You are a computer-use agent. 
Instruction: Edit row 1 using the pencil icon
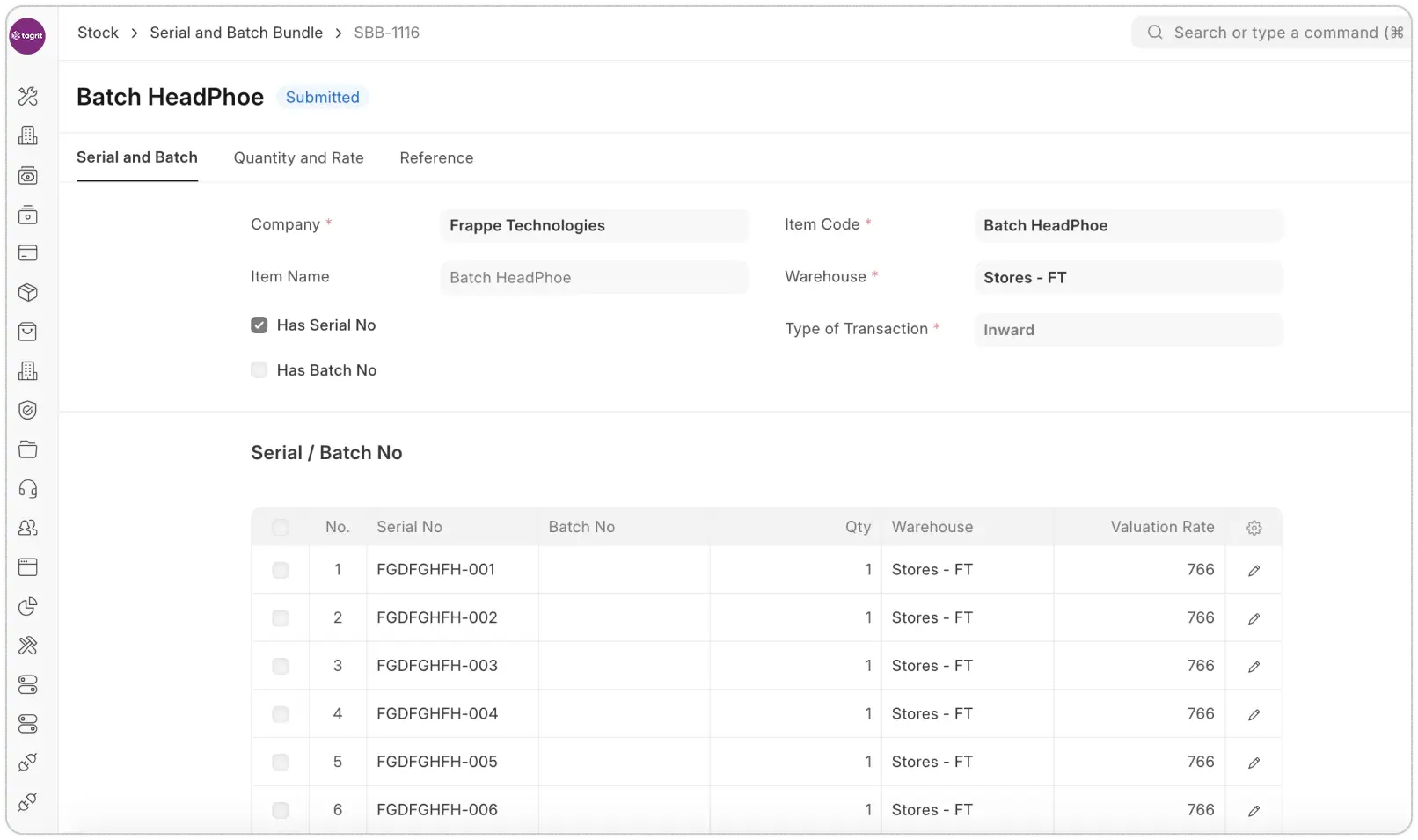(1254, 571)
